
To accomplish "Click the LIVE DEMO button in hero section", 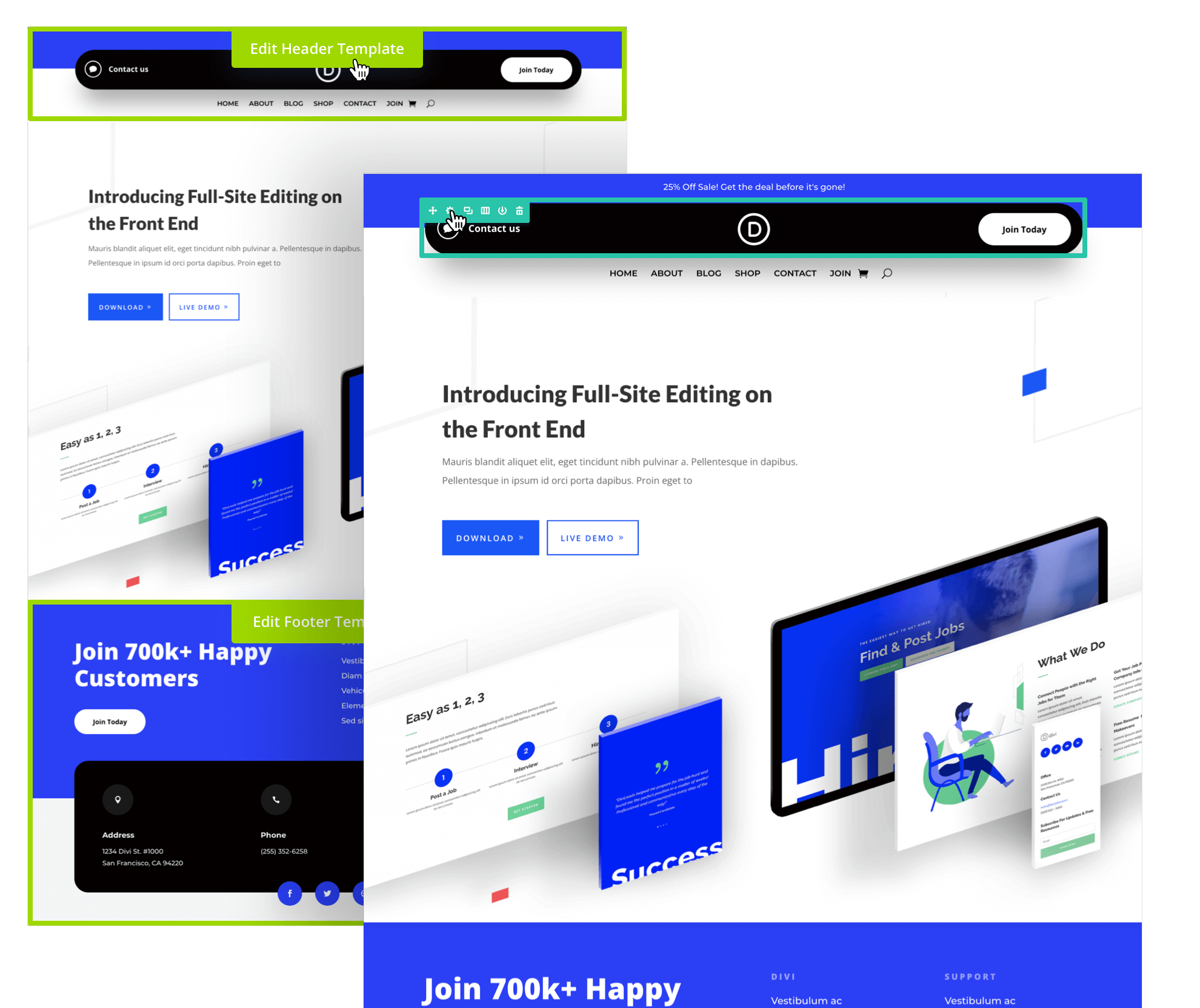I will [592, 537].
